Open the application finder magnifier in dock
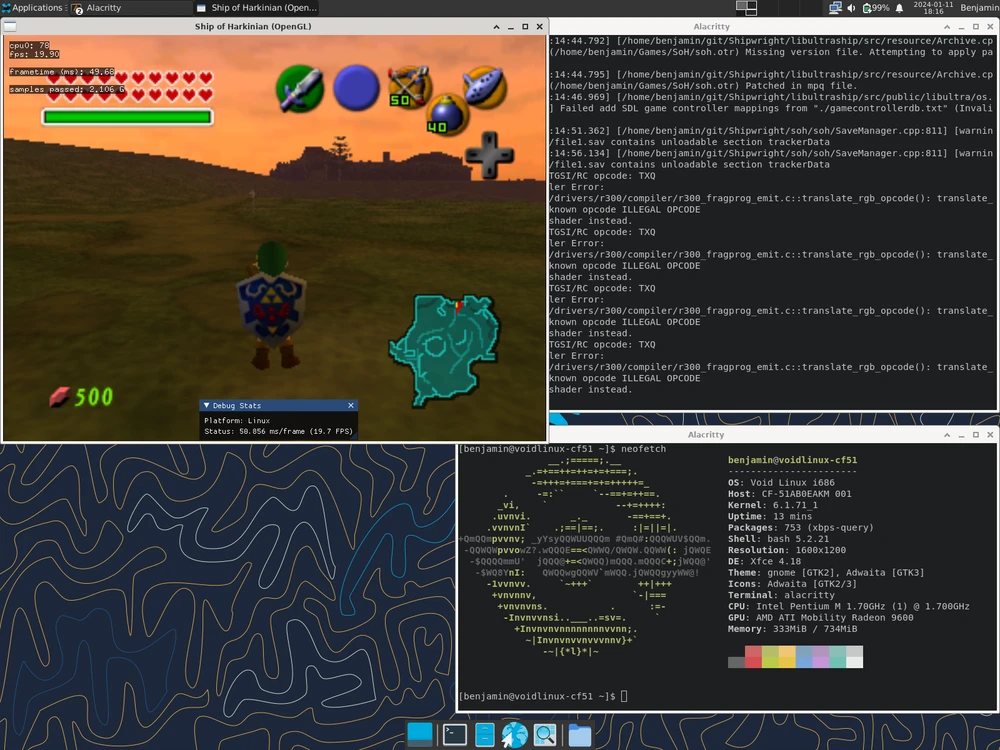This screenshot has width=1000, height=750. [545, 735]
